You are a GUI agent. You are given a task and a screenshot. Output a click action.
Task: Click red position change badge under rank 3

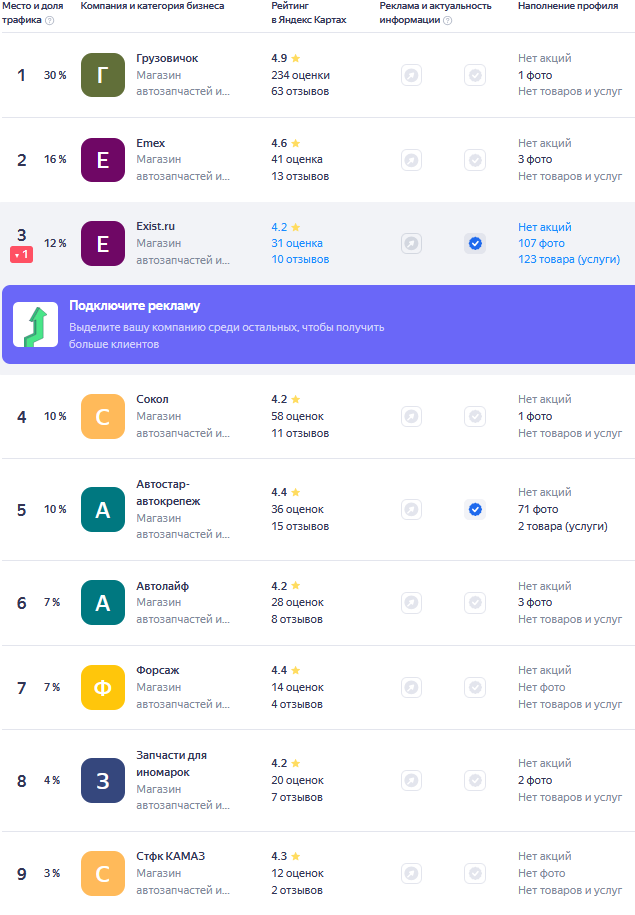[22, 255]
